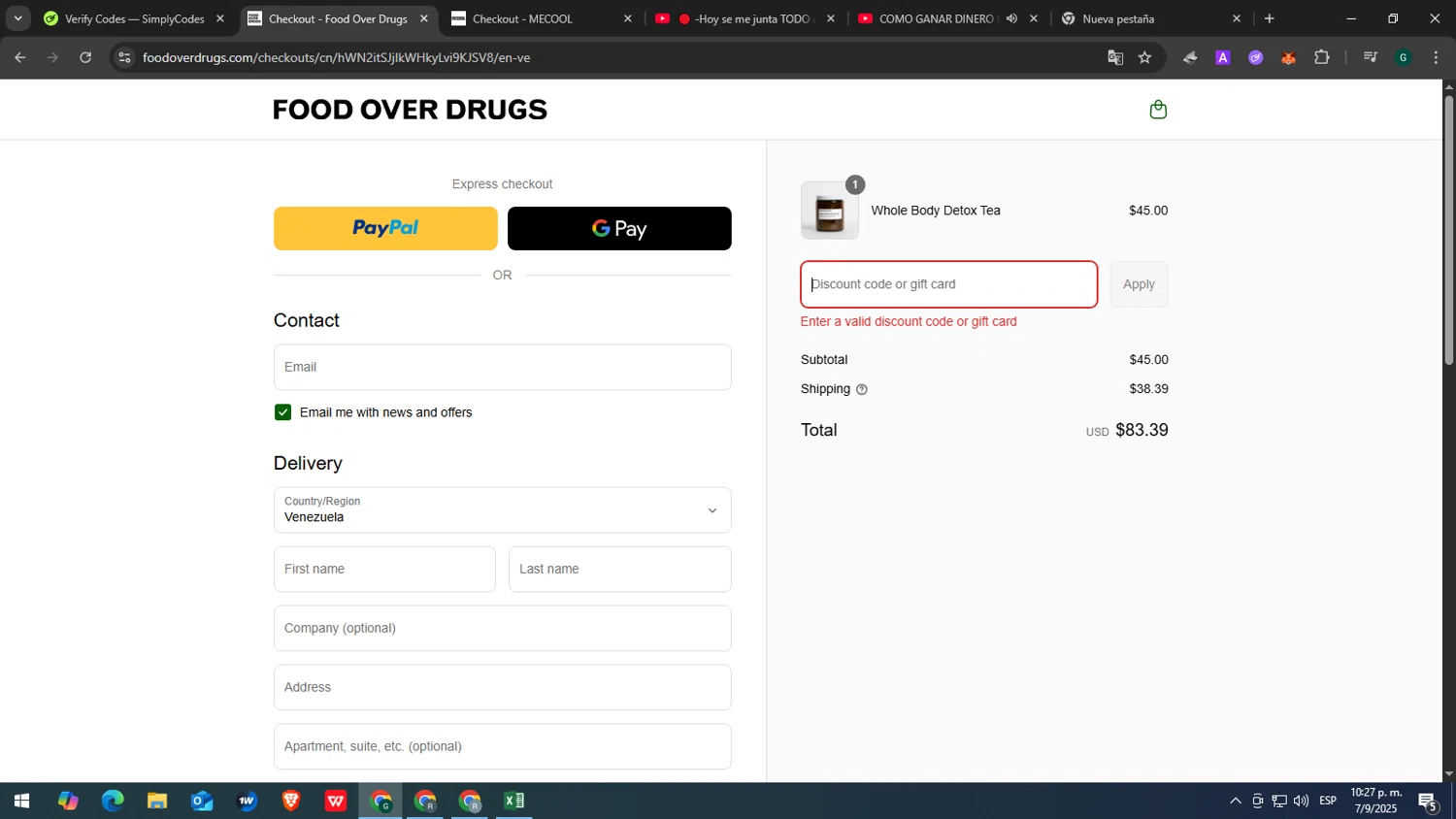
Task: Close the Checkout - Food Over Drugs tab
Action: (x=423, y=18)
